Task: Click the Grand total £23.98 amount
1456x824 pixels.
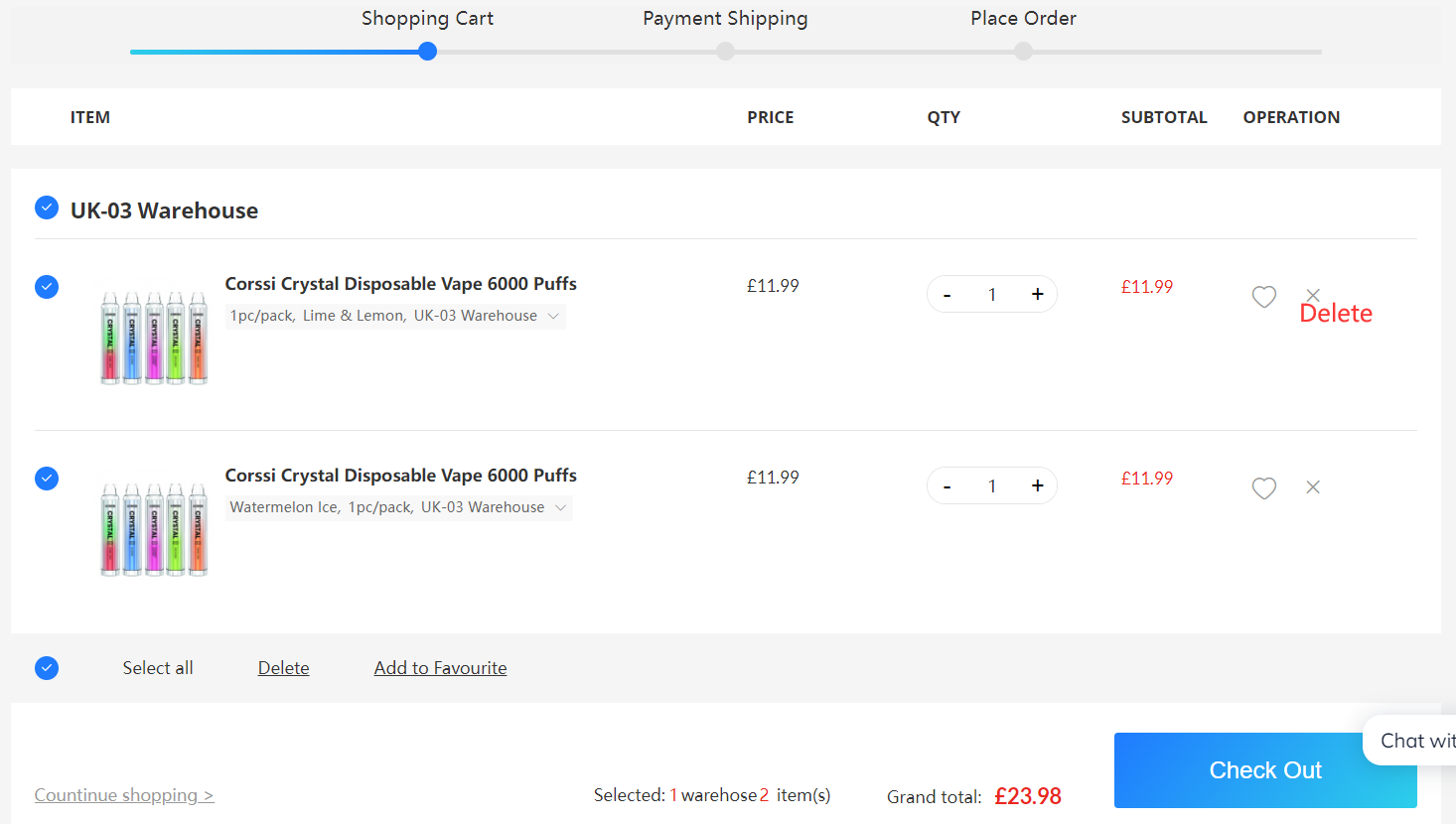Action: (1028, 796)
